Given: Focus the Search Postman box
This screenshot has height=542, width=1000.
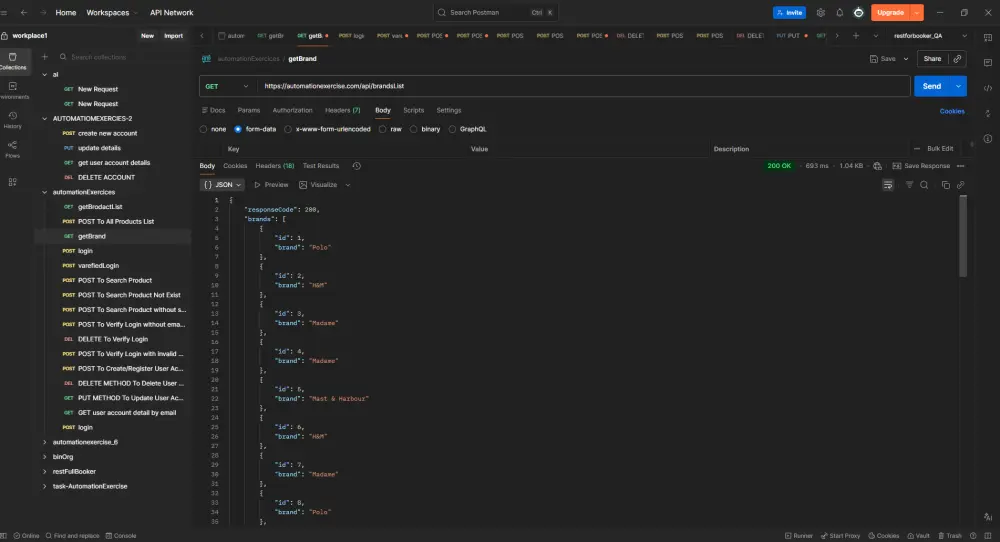Looking at the screenshot, I should click(496, 12).
